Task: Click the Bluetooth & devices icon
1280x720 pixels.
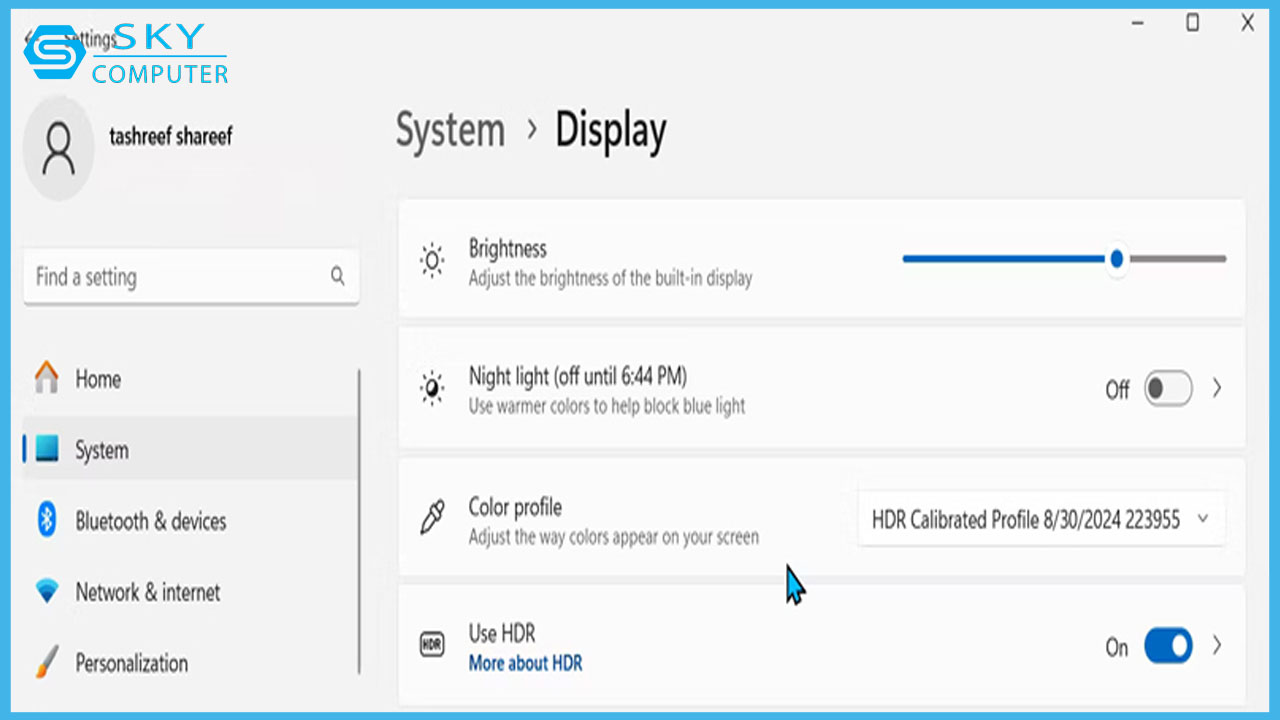Action: (x=47, y=520)
